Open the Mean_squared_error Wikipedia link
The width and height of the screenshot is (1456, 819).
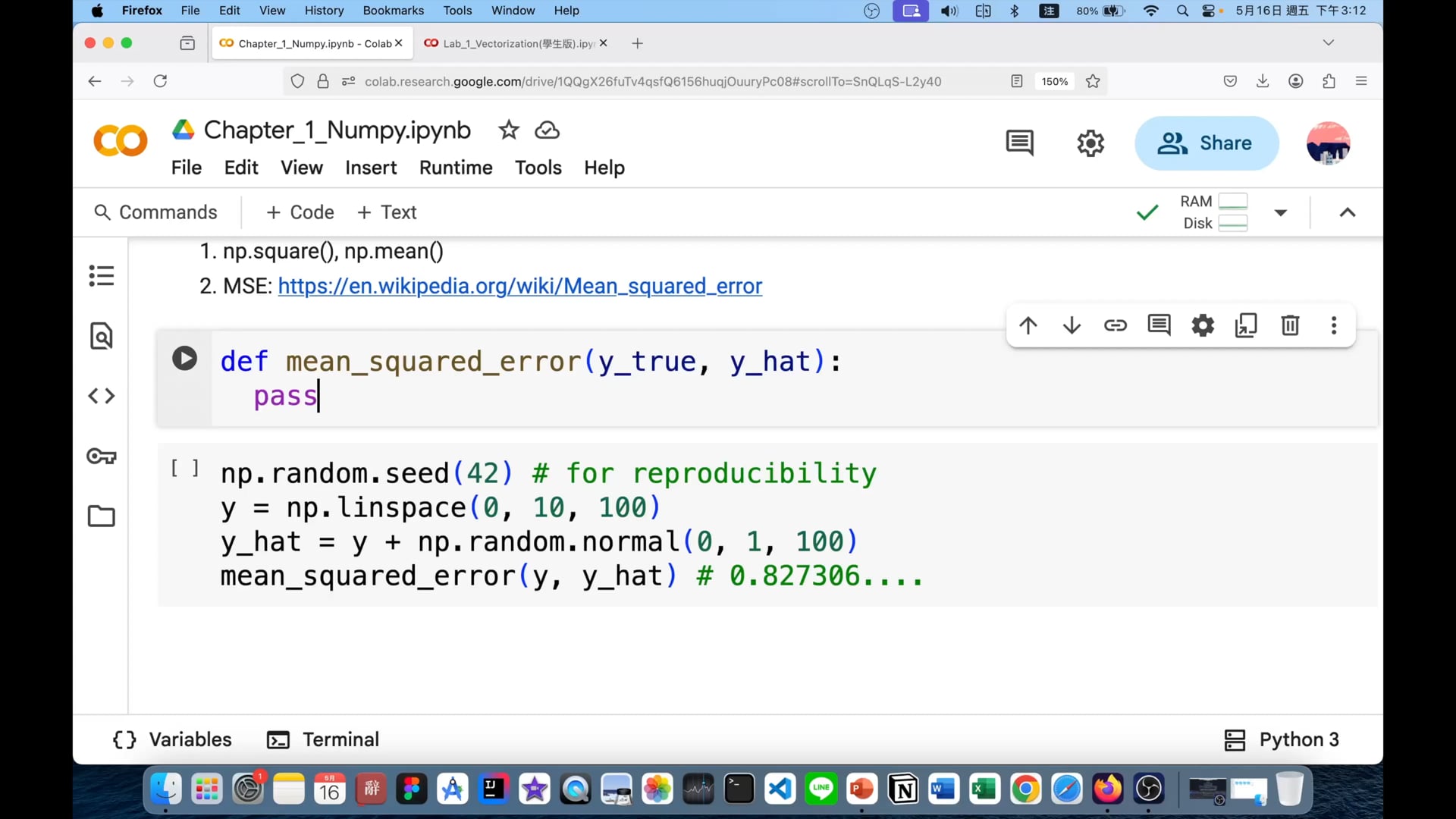click(519, 287)
